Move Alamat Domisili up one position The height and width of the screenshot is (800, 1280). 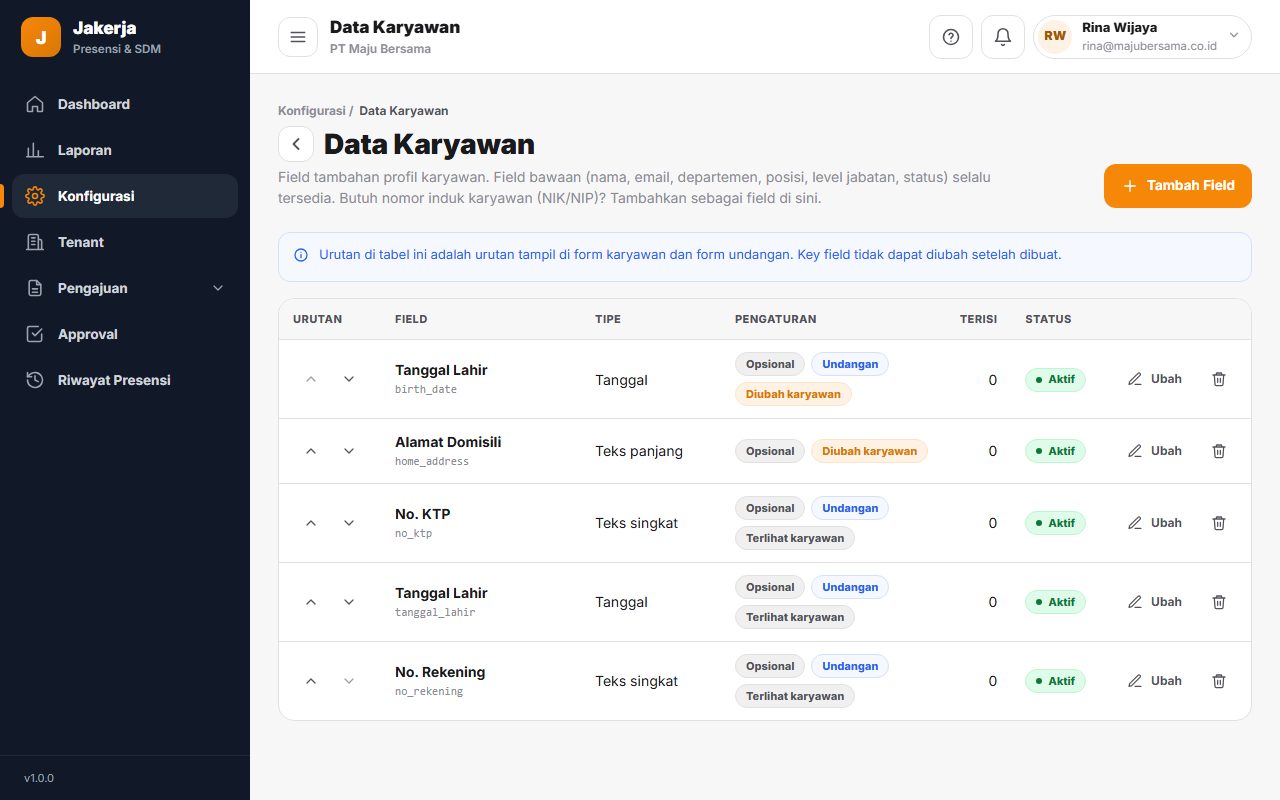coord(311,451)
